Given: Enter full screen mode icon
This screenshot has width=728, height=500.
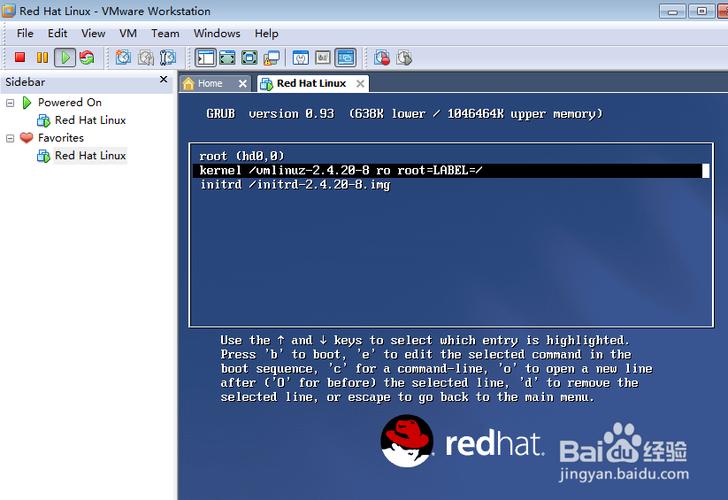Looking at the screenshot, I should click(x=249, y=58).
